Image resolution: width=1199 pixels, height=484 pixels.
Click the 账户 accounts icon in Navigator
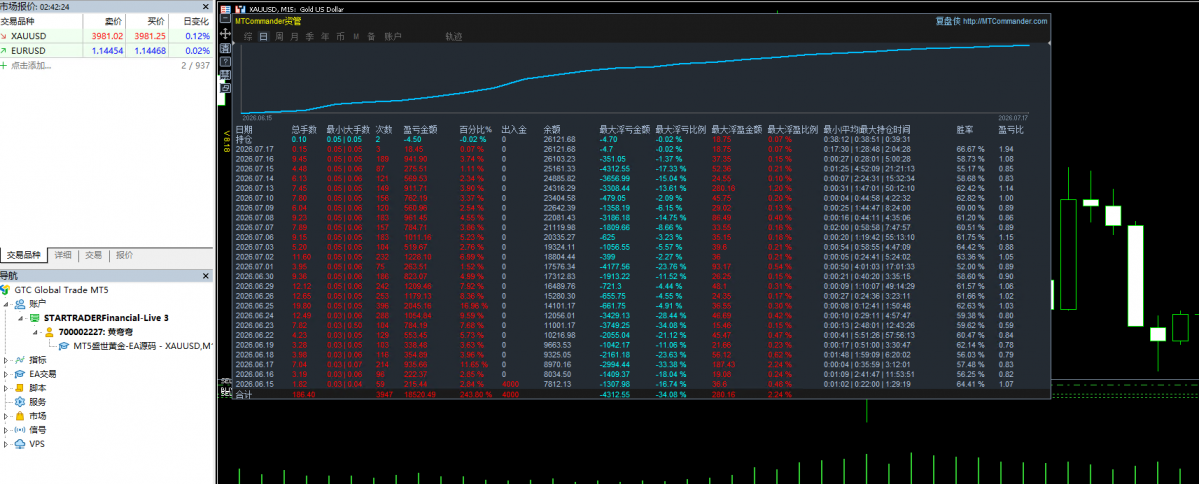point(20,304)
